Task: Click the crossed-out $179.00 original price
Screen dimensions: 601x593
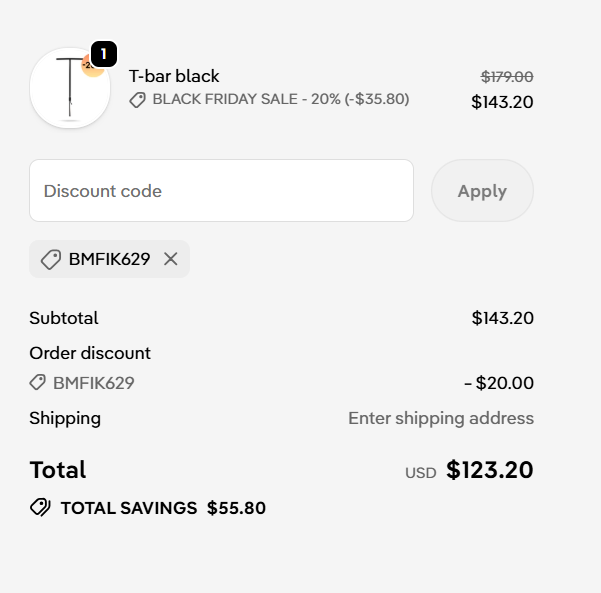Action: (x=506, y=77)
